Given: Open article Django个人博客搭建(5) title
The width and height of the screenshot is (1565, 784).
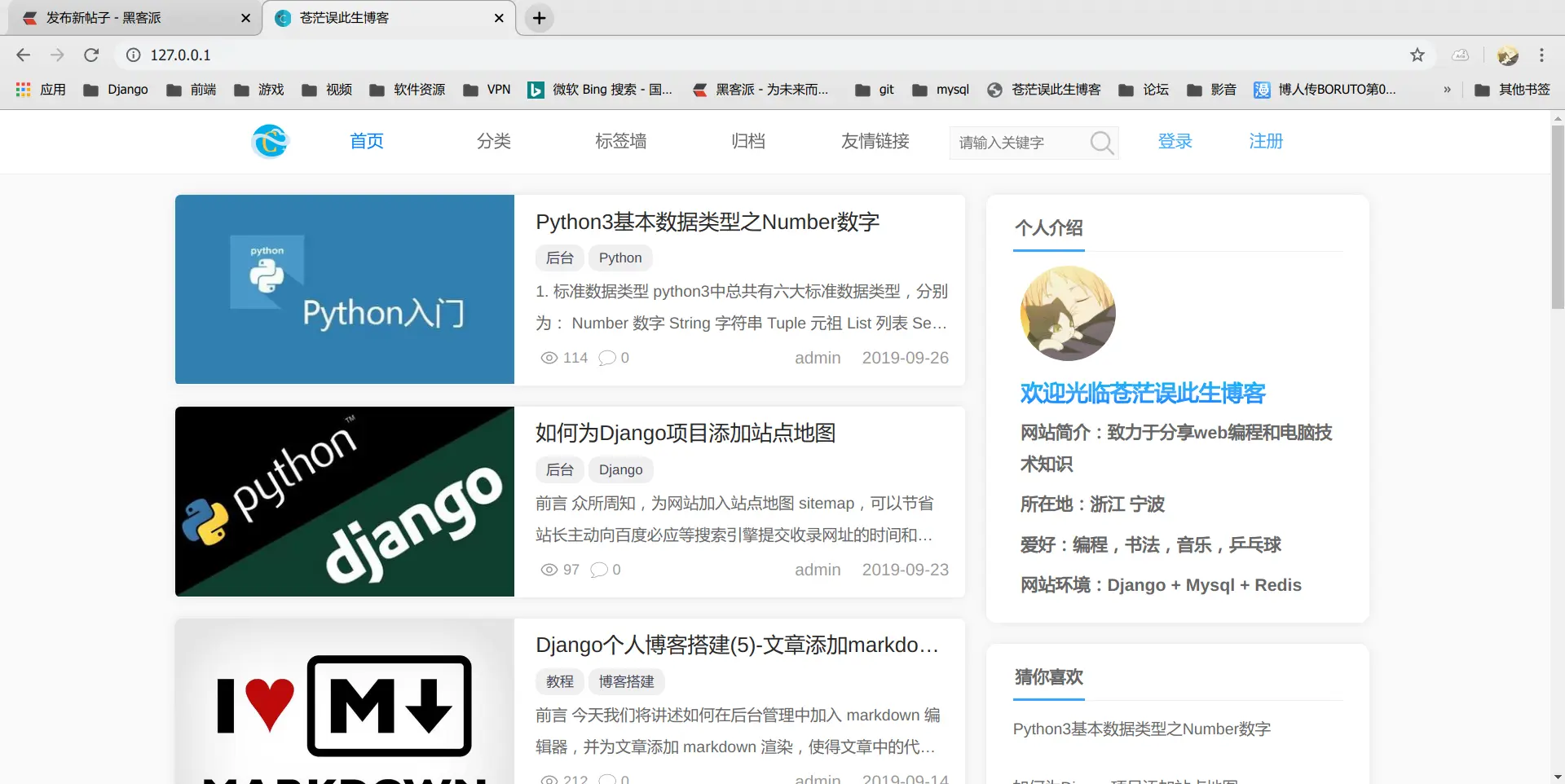Looking at the screenshot, I should click(737, 645).
